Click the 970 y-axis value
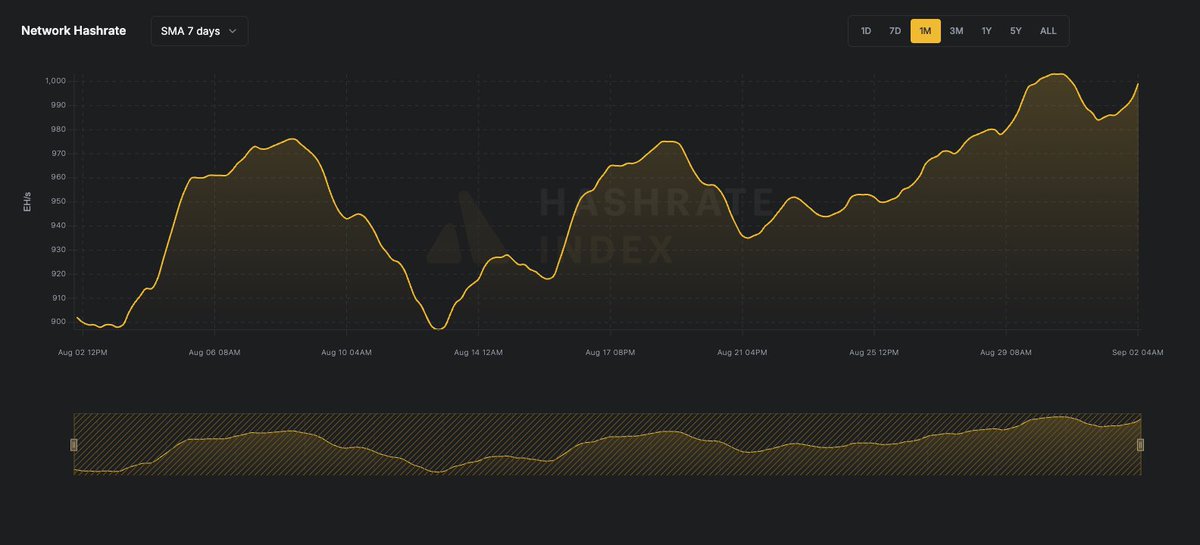 (58, 153)
